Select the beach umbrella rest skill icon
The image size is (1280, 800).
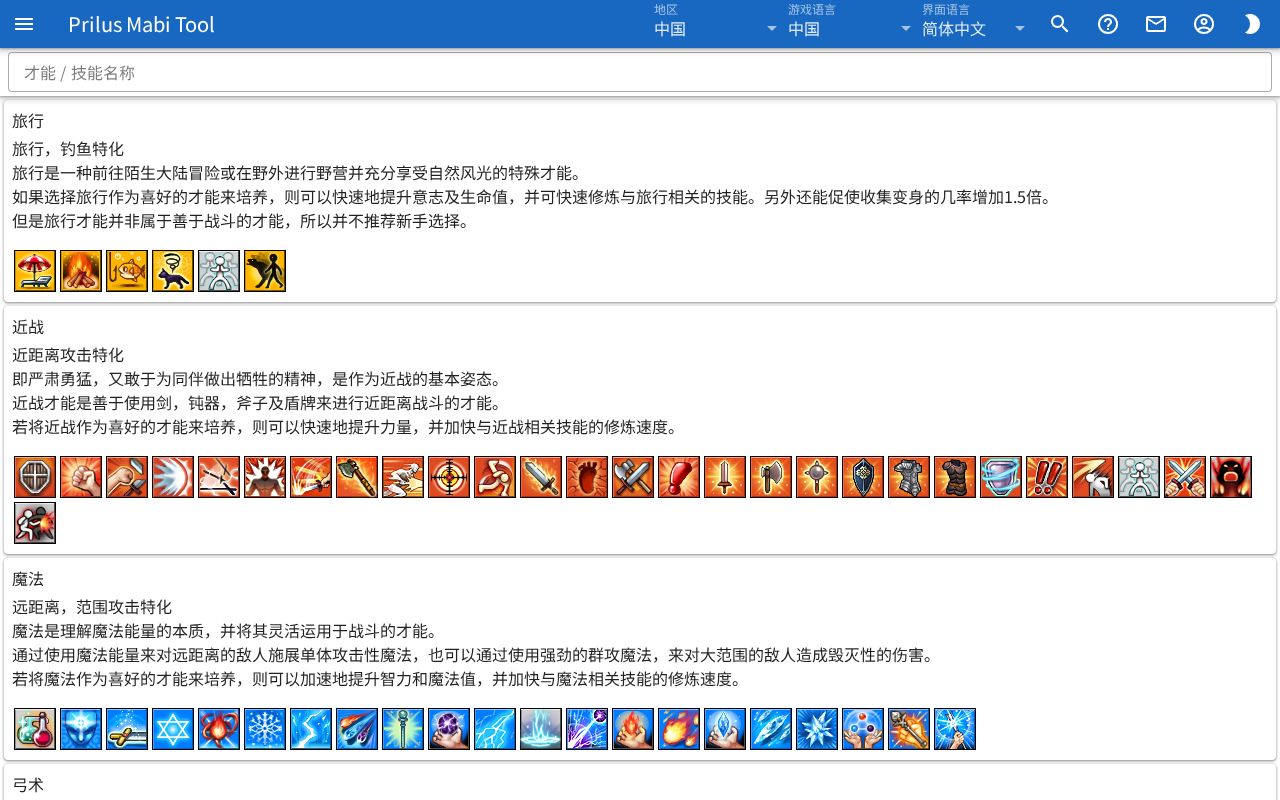point(35,271)
